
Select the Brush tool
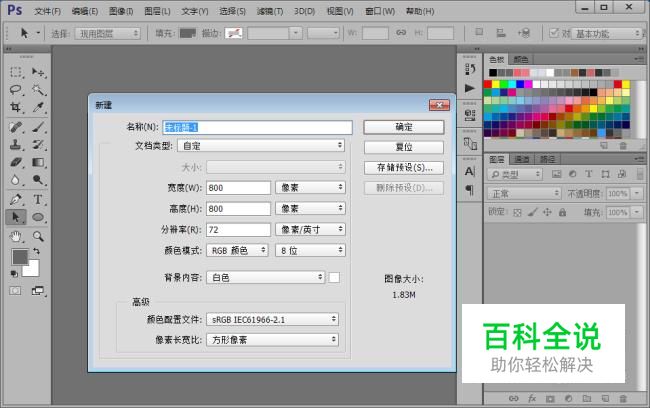click(38, 127)
